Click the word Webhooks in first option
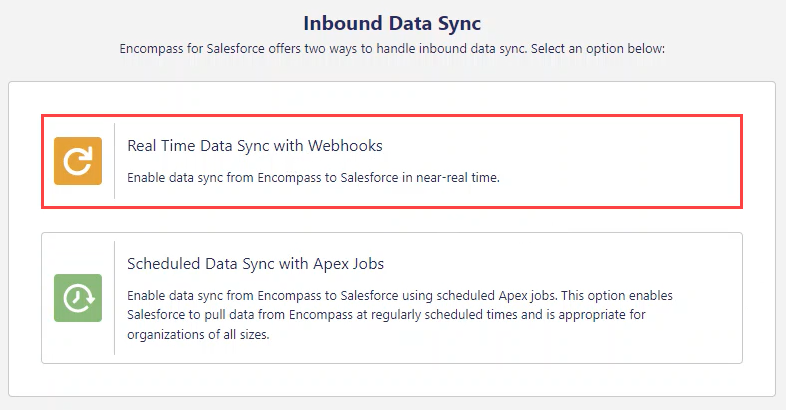The width and height of the screenshot is (786, 410). (345, 145)
